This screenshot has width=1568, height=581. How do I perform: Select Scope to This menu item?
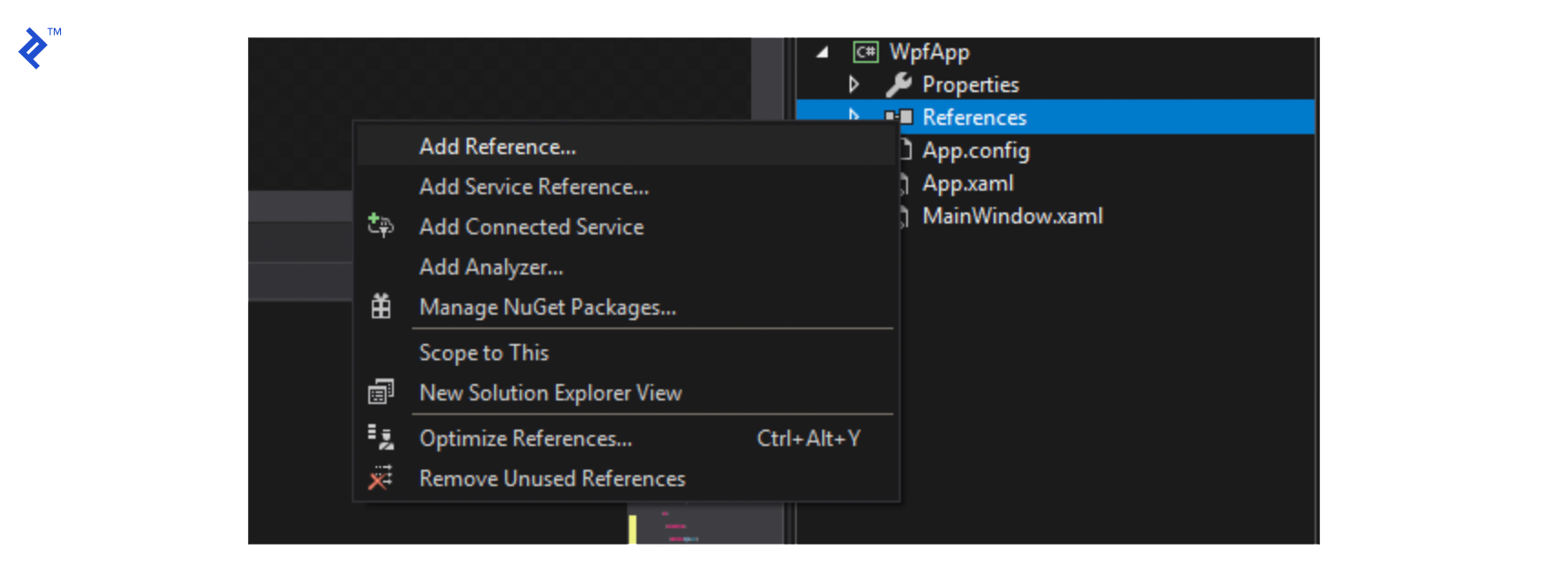click(483, 353)
